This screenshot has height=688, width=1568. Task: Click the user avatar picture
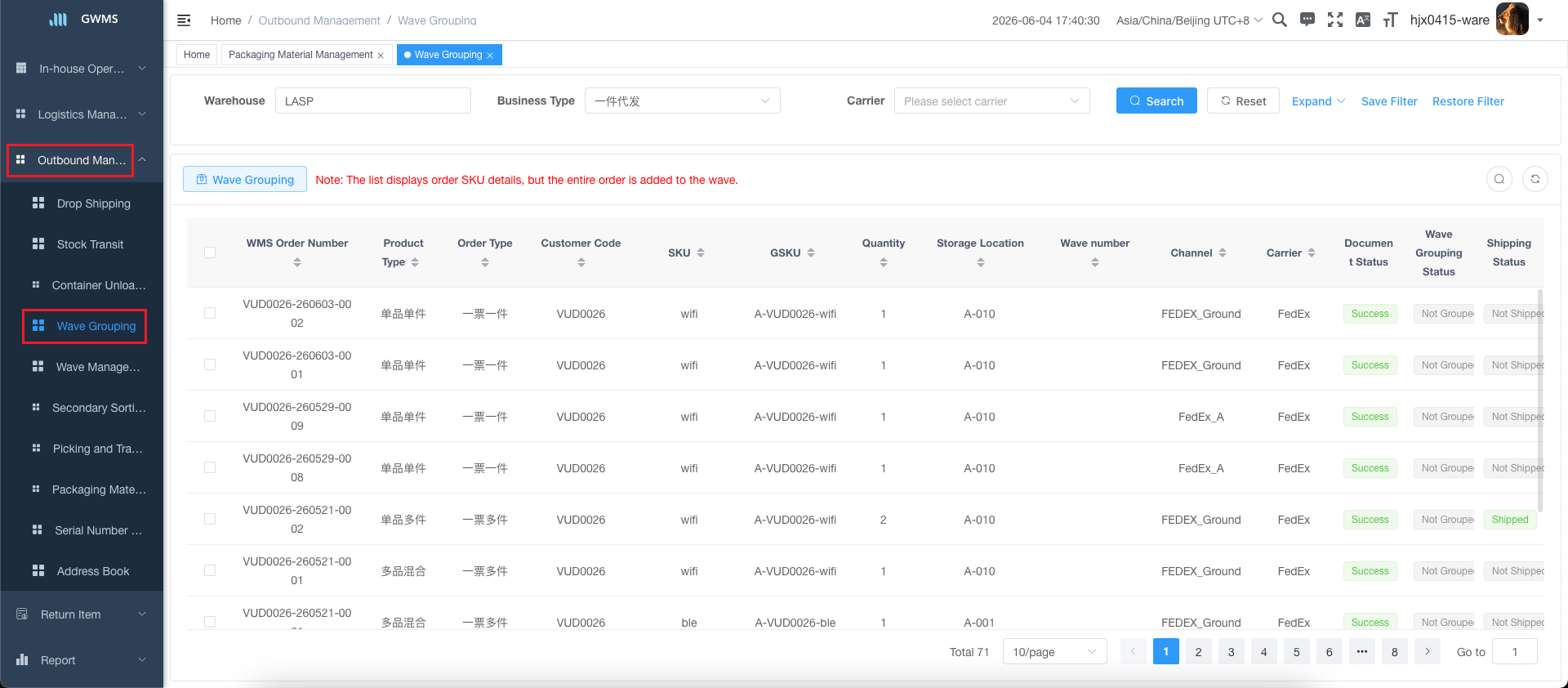[x=1512, y=19]
